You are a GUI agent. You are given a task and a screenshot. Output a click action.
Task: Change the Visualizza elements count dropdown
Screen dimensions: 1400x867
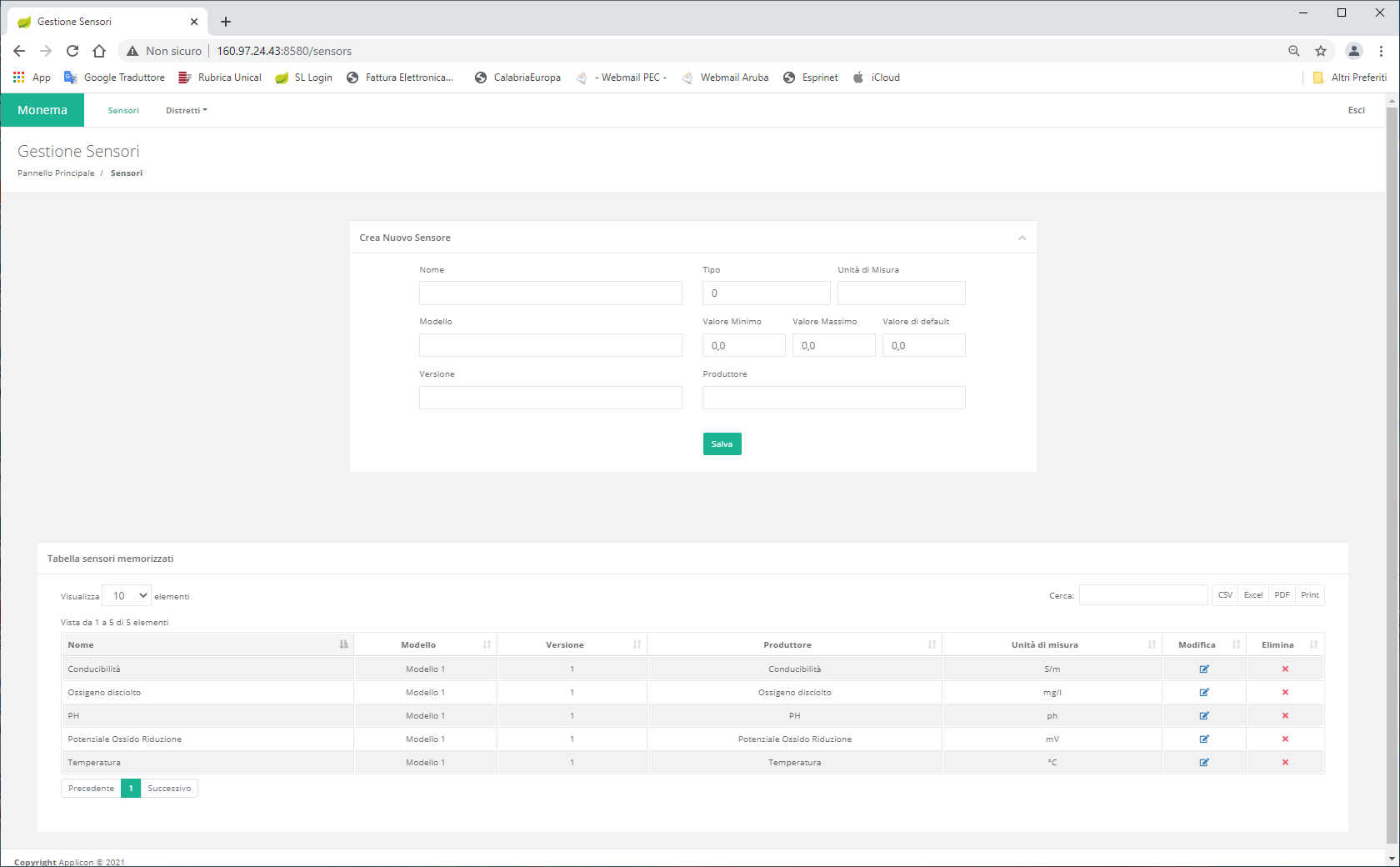[x=127, y=595]
